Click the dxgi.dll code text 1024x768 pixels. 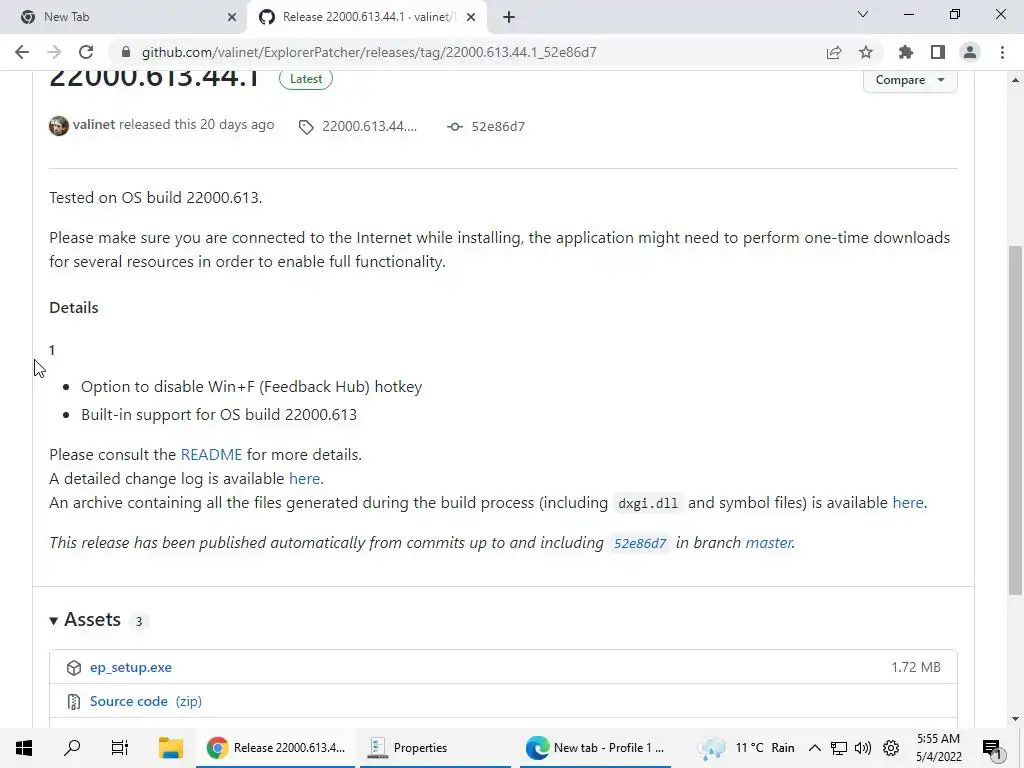[x=648, y=504]
